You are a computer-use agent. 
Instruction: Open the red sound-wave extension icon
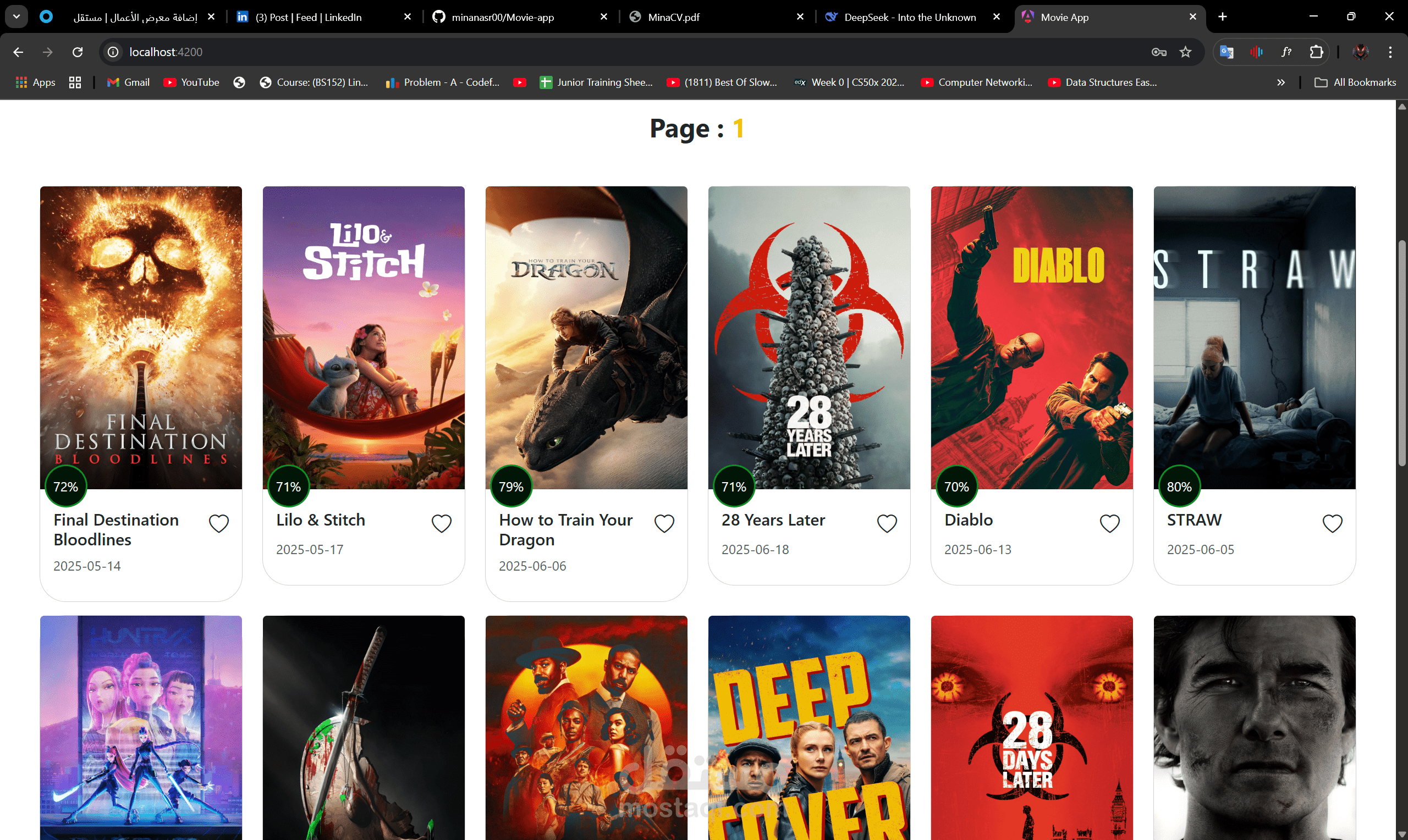coord(1256,52)
